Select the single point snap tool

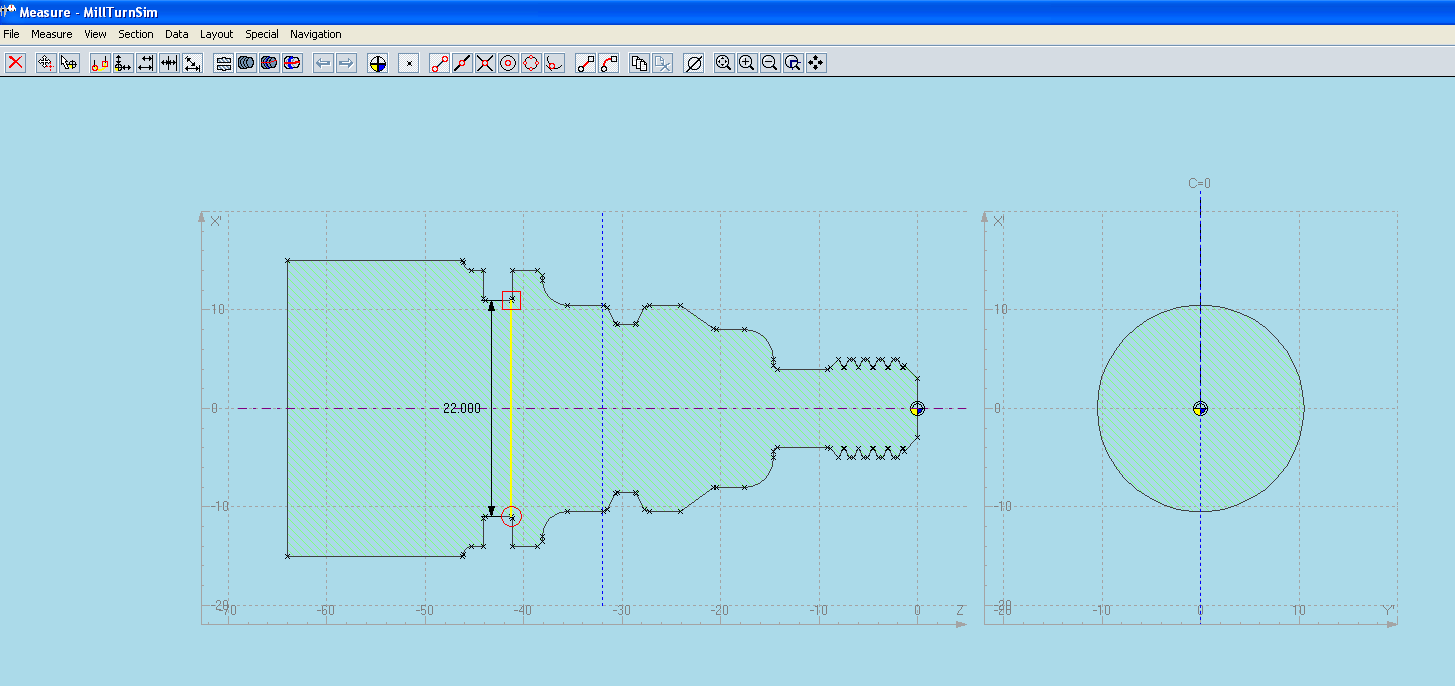[408, 63]
